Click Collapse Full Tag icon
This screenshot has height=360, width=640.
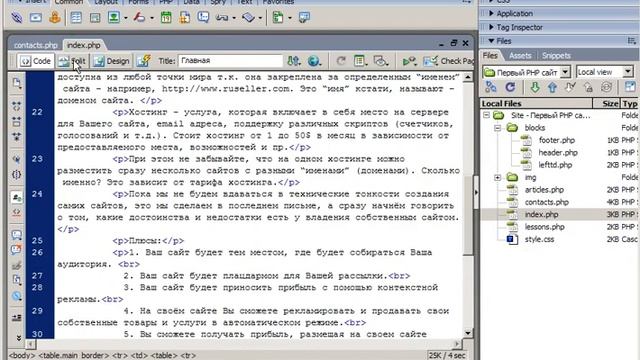click(17, 106)
